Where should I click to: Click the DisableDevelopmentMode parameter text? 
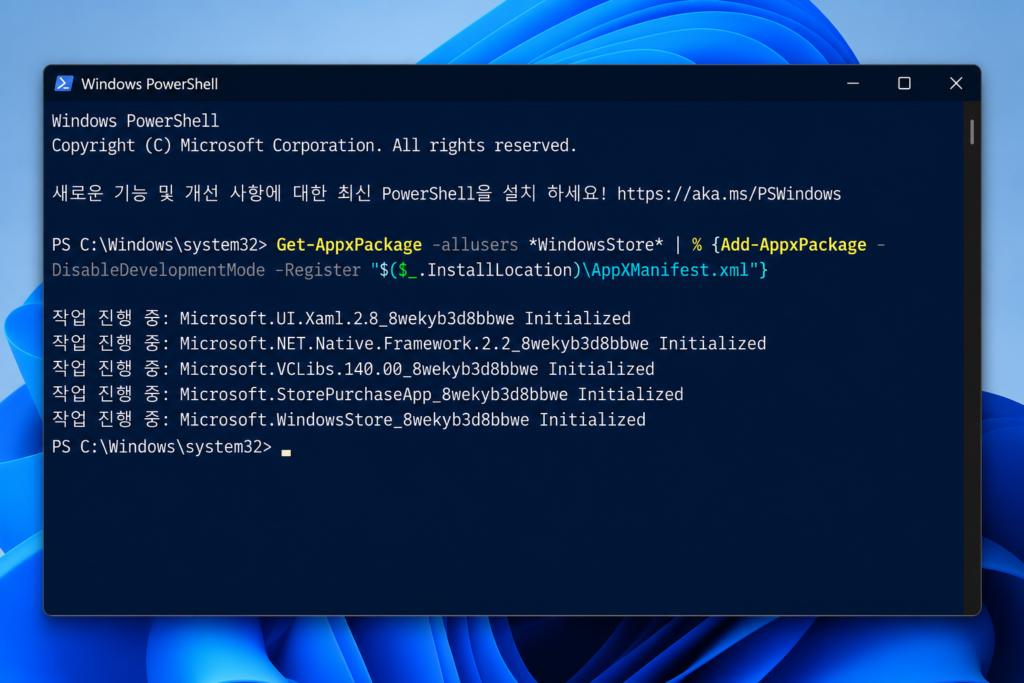pos(158,270)
